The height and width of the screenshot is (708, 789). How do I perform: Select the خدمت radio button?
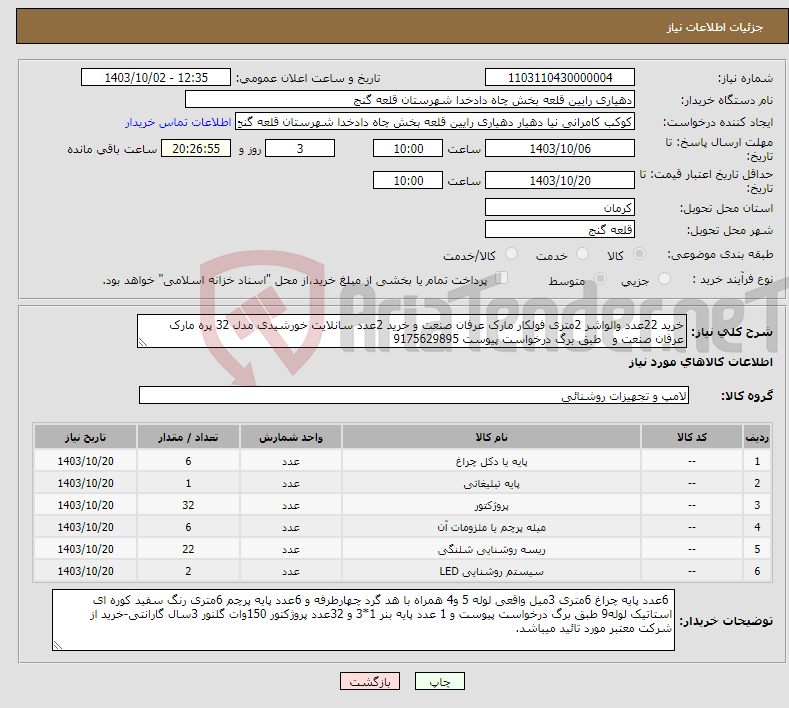coord(582,254)
